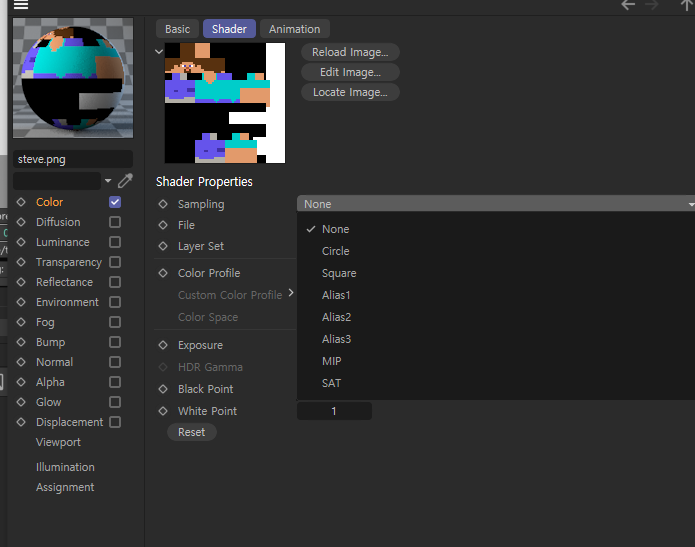Viewport: 695px width, 547px height.
Task: Enable the Environment channel checkbox
Action: pyautogui.click(x=115, y=302)
